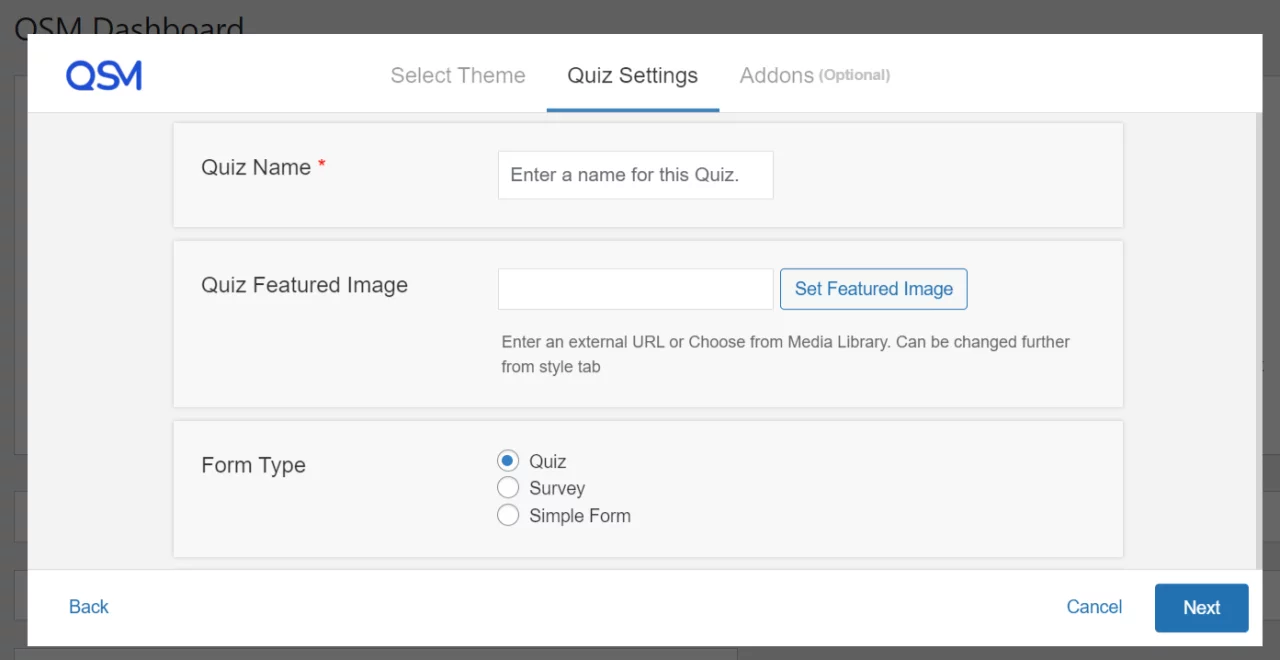Switch to the Select Theme tab
The height and width of the screenshot is (660, 1280).
tap(458, 75)
